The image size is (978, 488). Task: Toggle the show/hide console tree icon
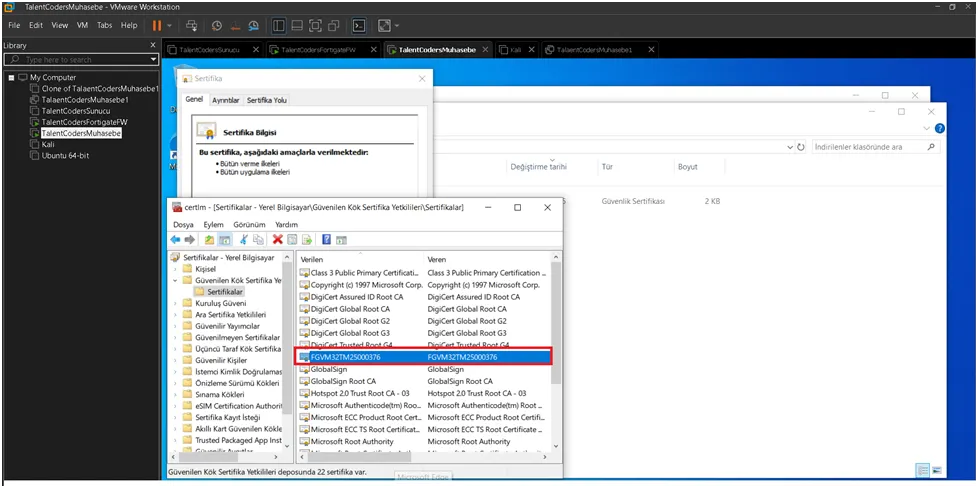click(223, 240)
